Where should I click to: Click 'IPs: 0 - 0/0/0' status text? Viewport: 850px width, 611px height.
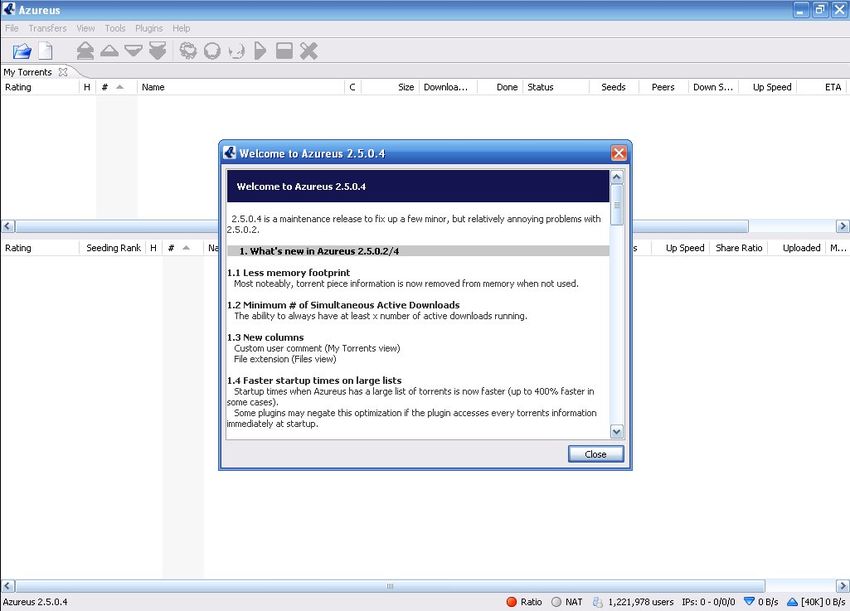[709, 602]
